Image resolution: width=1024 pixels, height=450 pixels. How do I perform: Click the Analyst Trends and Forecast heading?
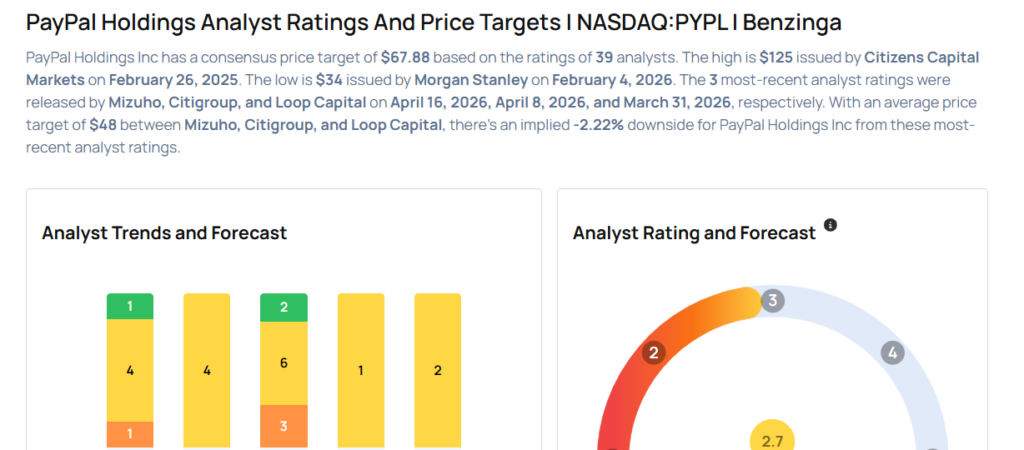164,233
